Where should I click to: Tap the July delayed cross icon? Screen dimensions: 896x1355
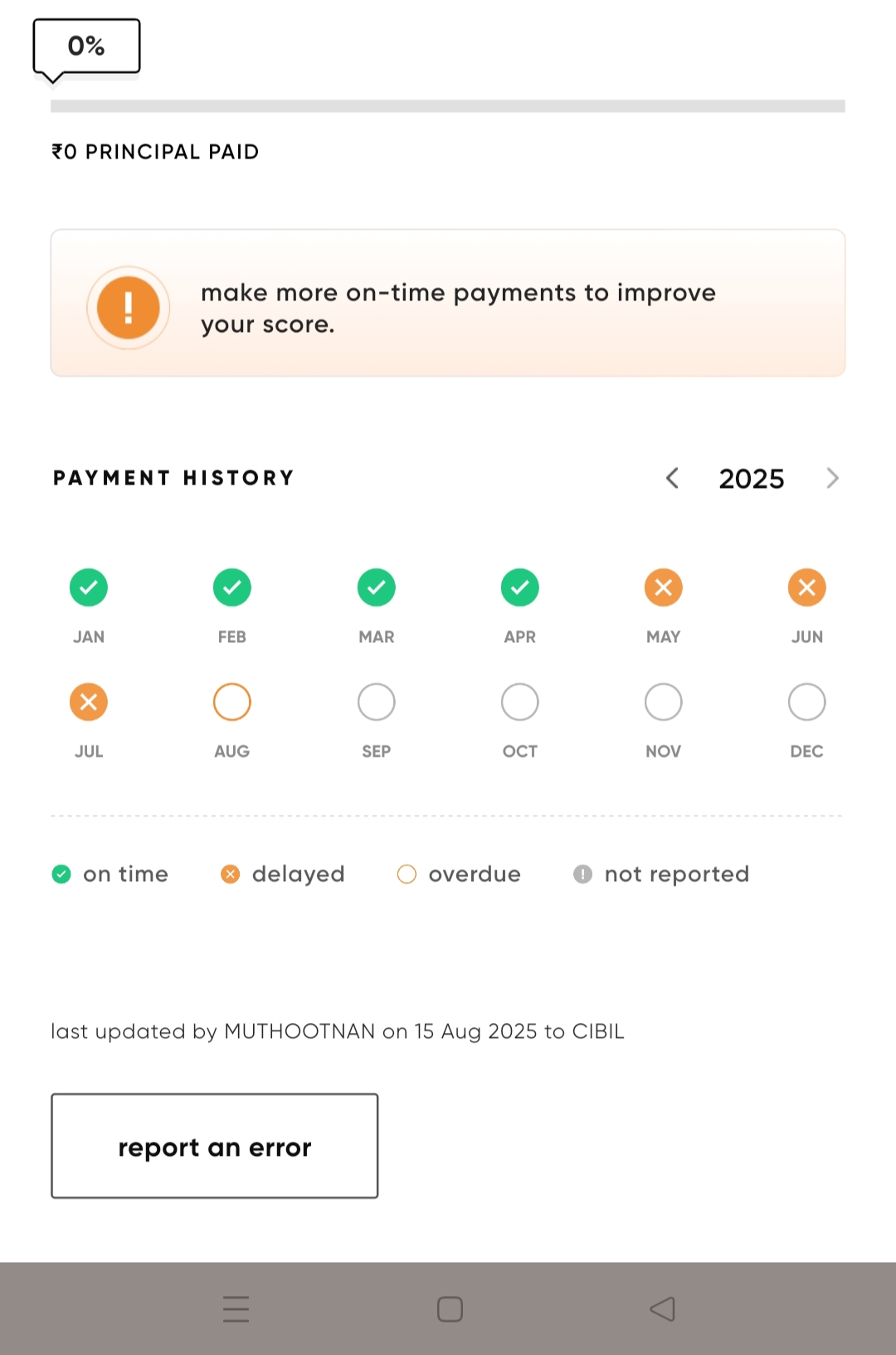[x=89, y=702]
